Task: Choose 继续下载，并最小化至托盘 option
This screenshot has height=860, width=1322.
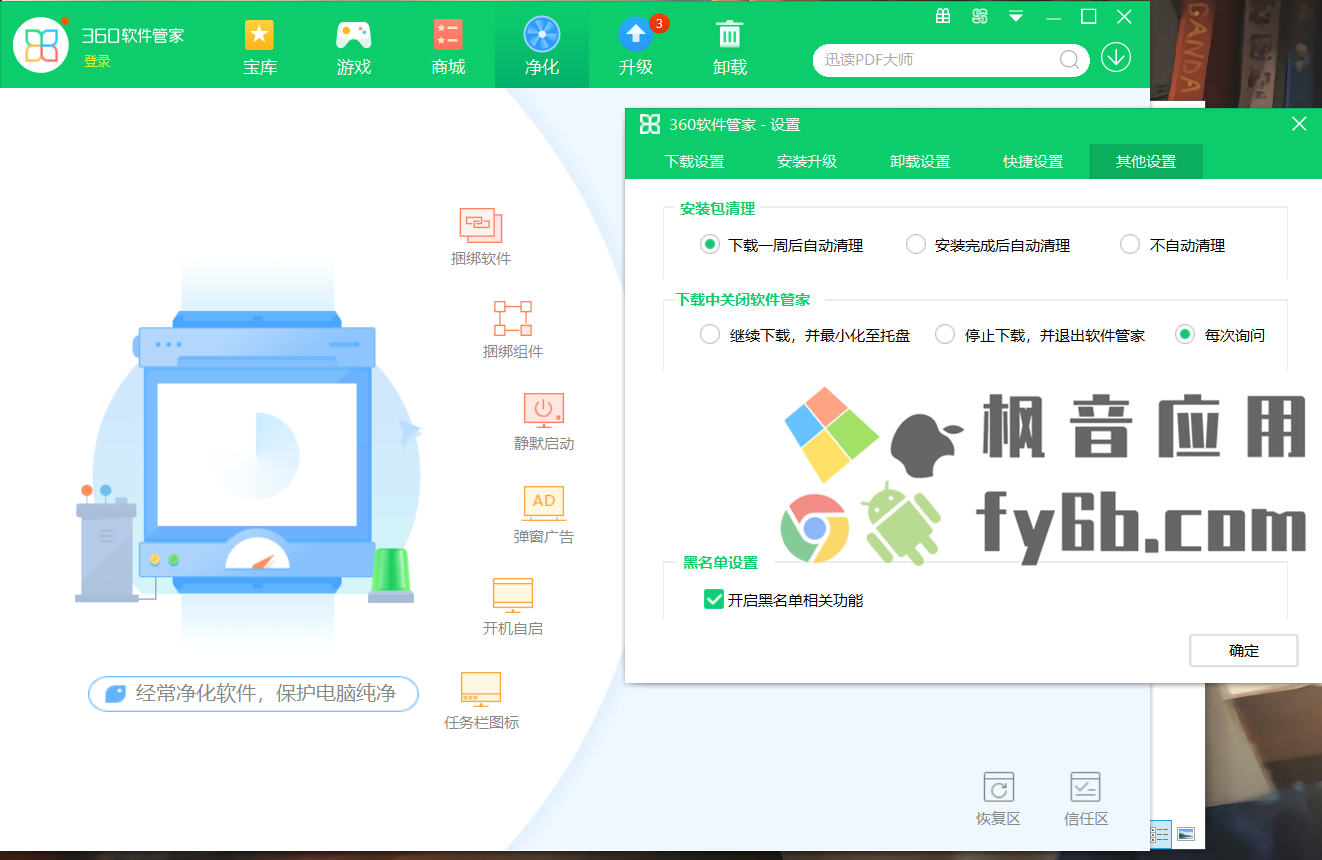Action: [710, 335]
